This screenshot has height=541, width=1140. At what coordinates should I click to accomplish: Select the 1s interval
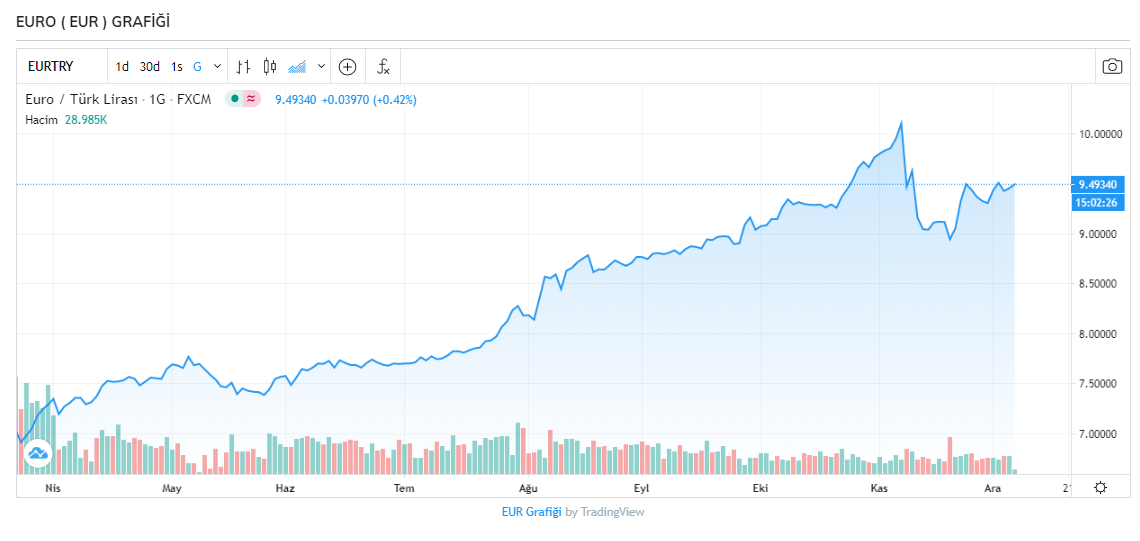click(176, 67)
